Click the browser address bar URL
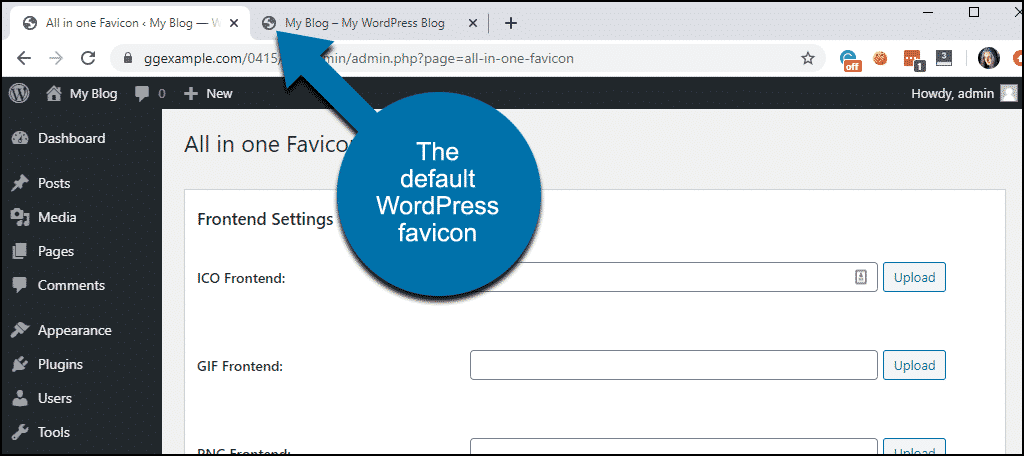1024x456 pixels. pyautogui.click(x=358, y=59)
